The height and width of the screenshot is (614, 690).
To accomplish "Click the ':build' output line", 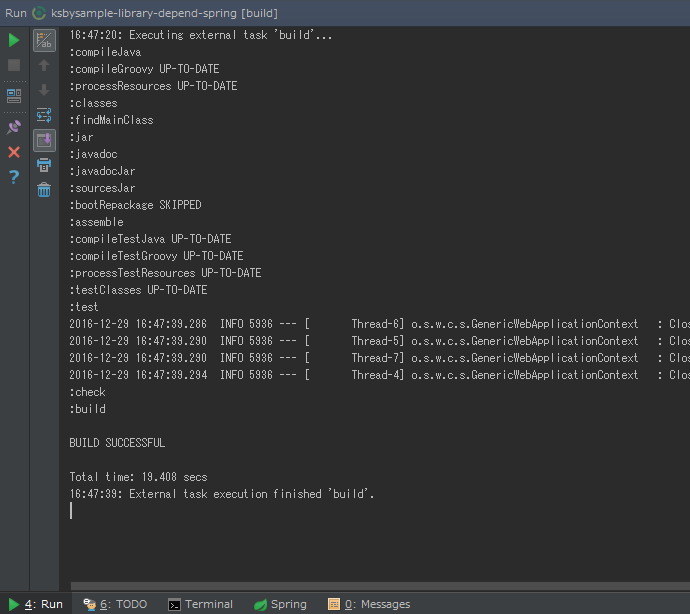I will click(87, 409).
